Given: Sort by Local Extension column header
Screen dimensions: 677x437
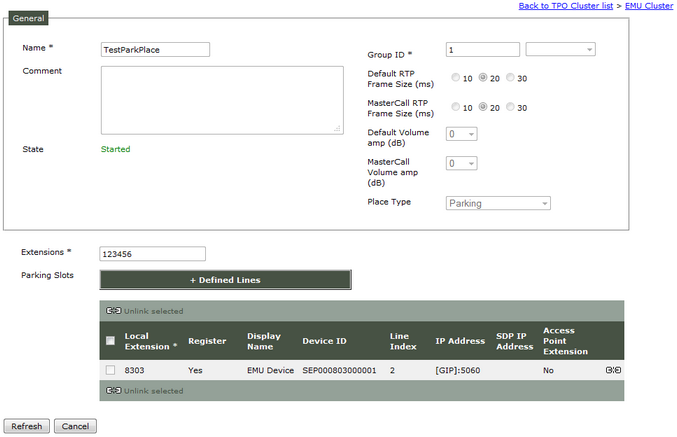Looking at the screenshot, I should tap(150, 341).
